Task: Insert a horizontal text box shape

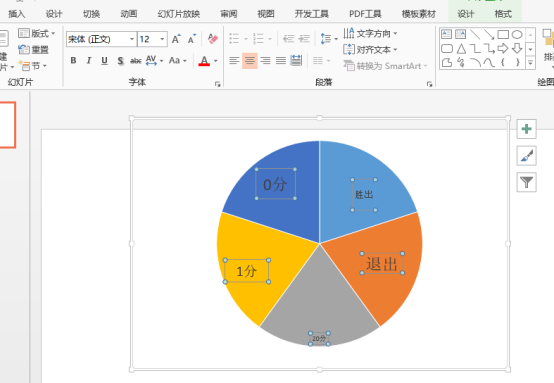Action: (x=447, y=34)
